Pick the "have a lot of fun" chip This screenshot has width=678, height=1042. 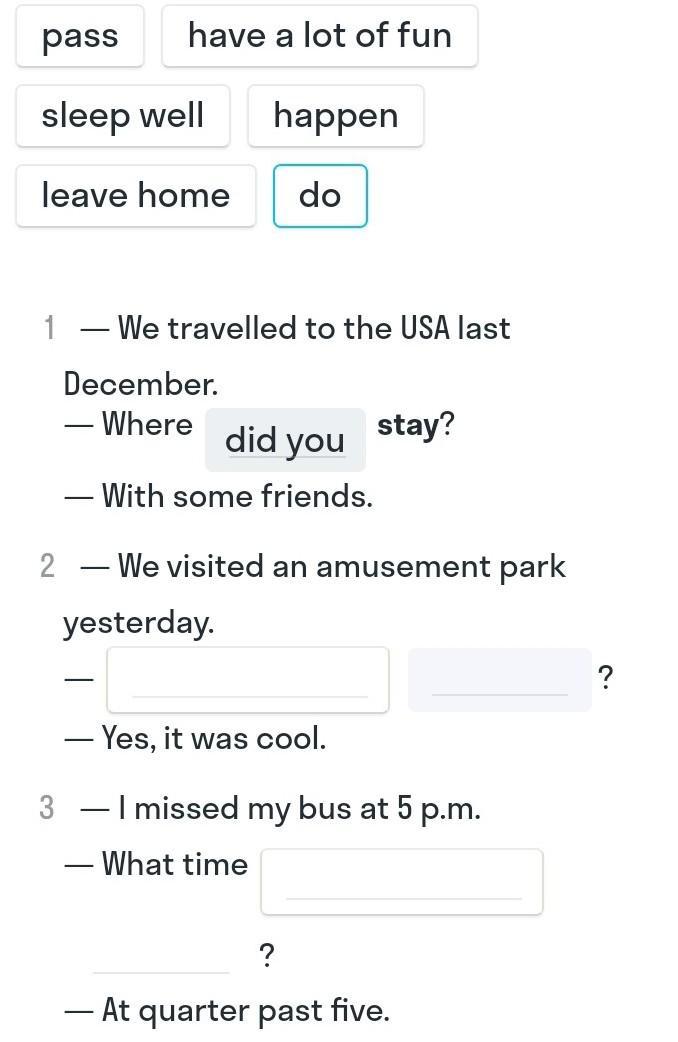320,36
